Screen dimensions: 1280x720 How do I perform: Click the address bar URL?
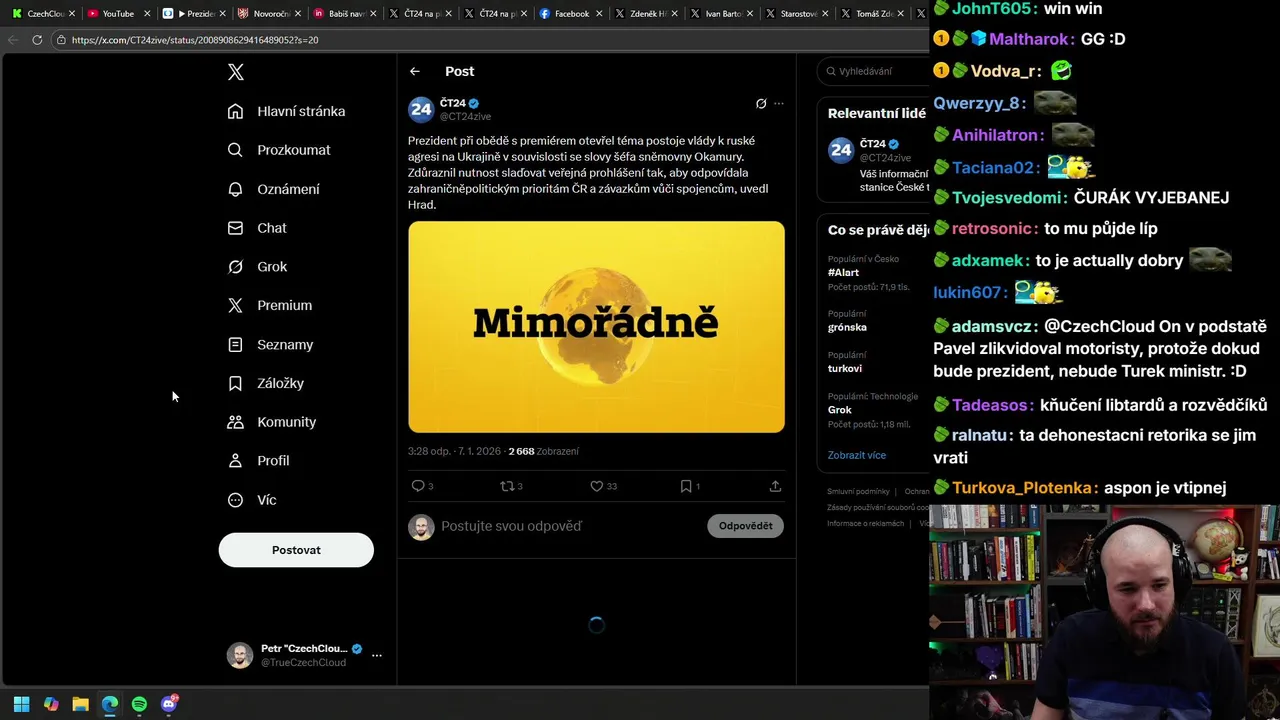(x=195, y=40)
